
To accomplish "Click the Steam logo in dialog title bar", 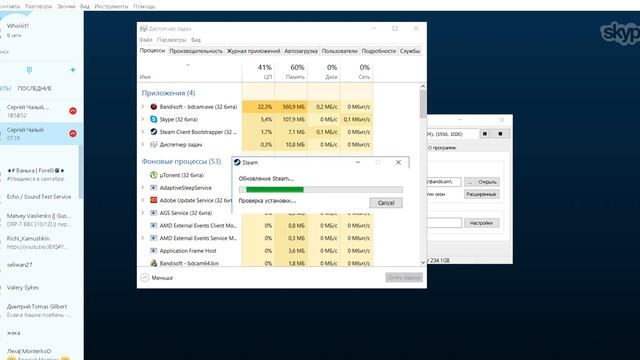I will click(x=237, y=162).
